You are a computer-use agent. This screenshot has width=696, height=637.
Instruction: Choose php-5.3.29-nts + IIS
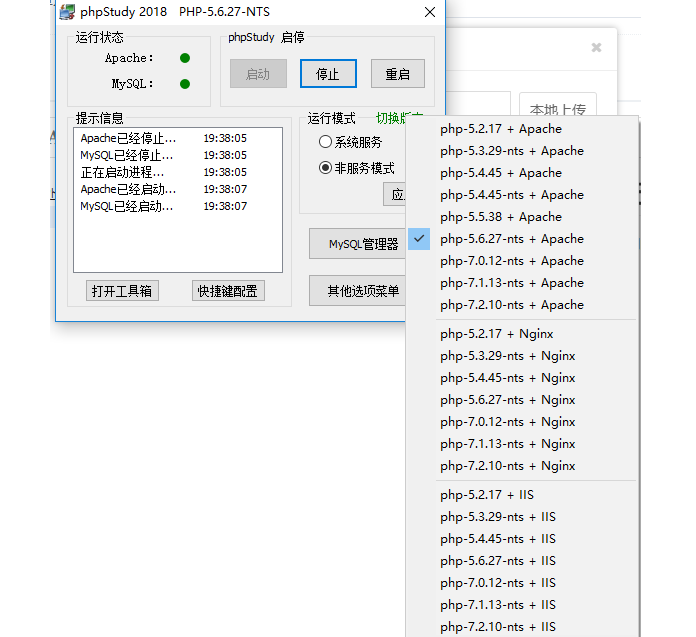522,517
